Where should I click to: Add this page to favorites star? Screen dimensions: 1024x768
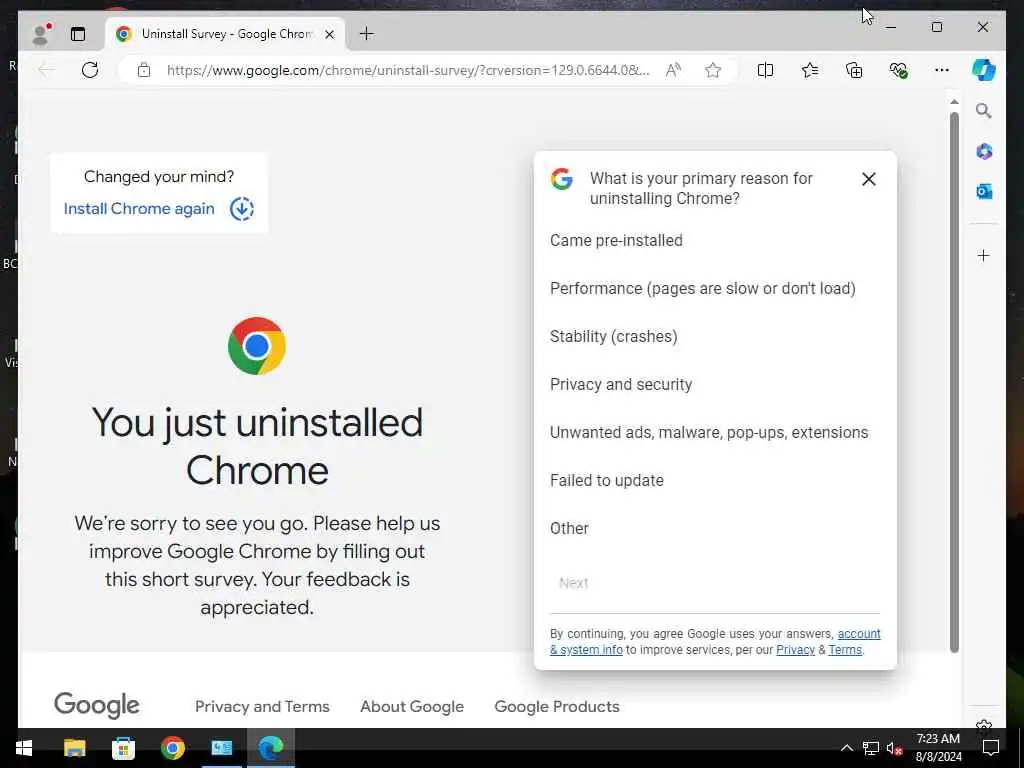[x=713, y=70]
